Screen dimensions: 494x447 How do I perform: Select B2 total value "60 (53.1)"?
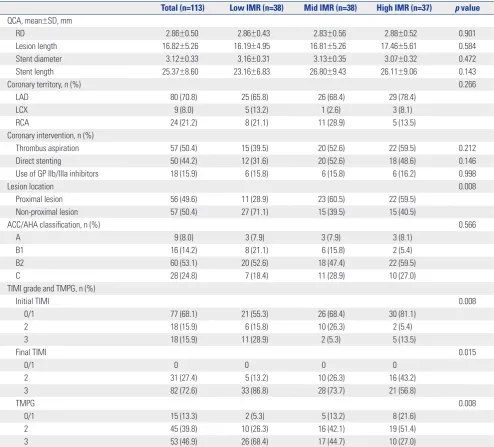(184, 263)
